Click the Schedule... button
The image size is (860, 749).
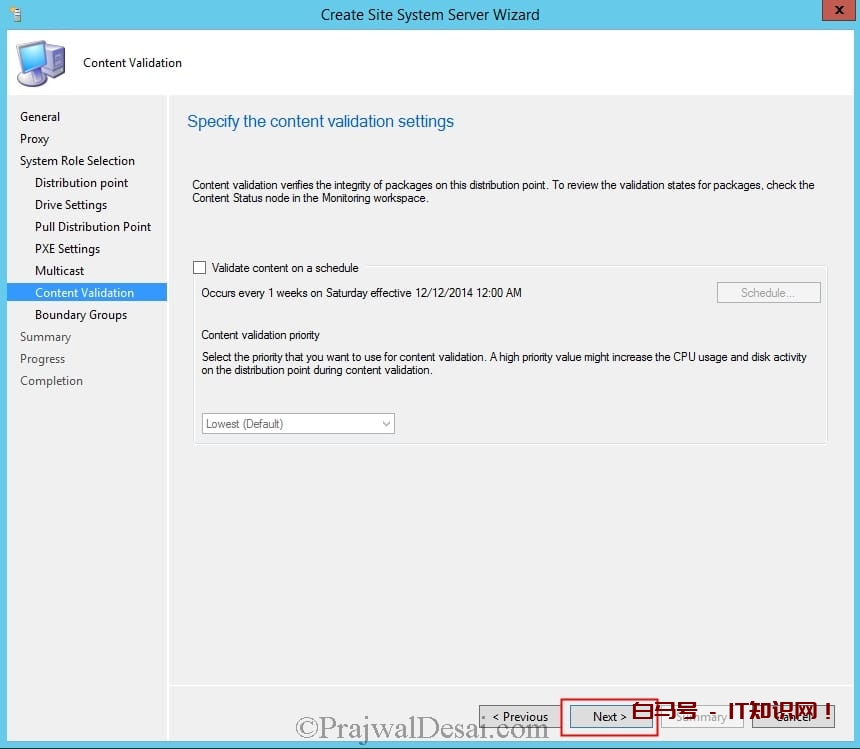coord(768,293)
